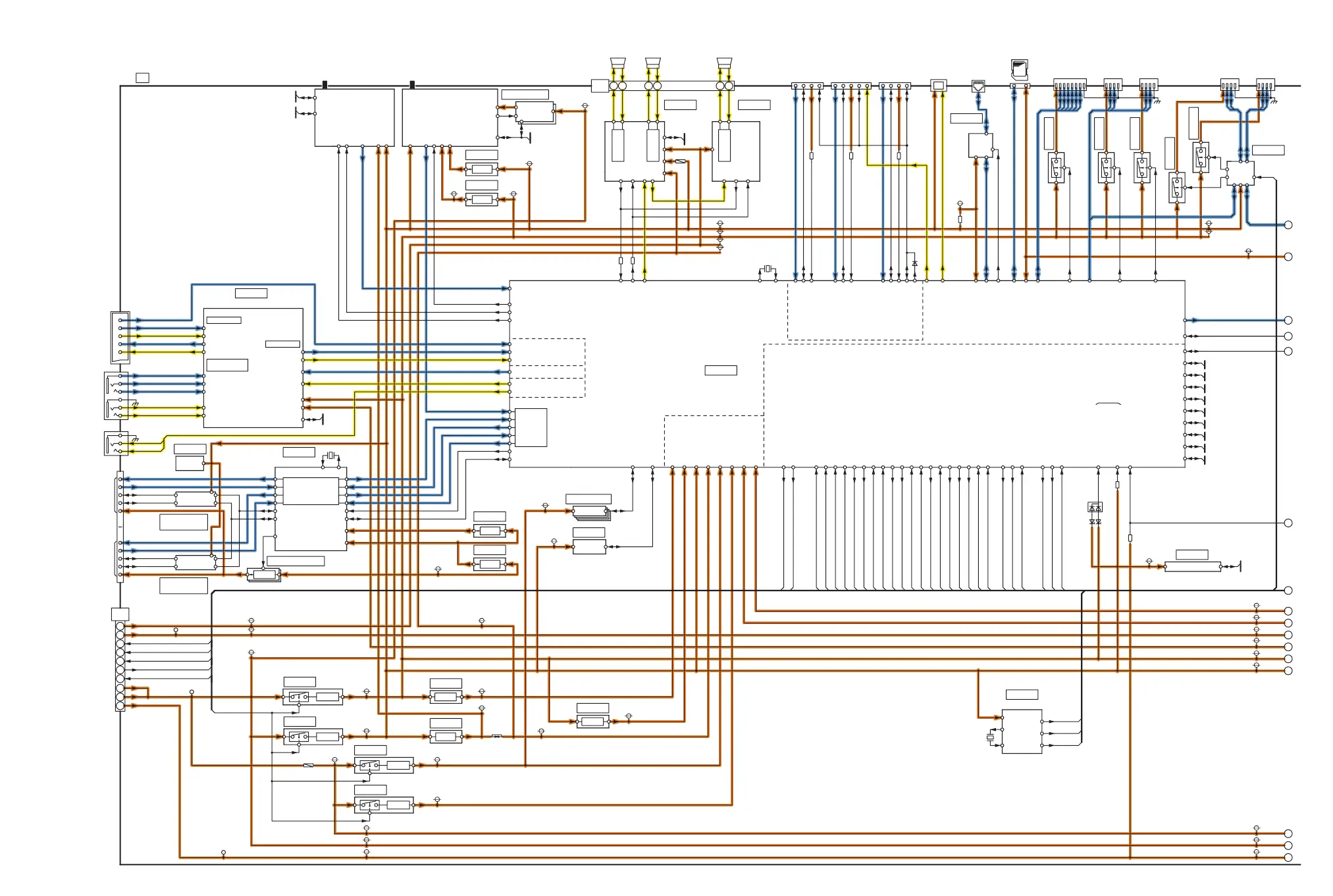
Task: Click the rightmost speaker symbol at top
Action: (x=724, y=63)
